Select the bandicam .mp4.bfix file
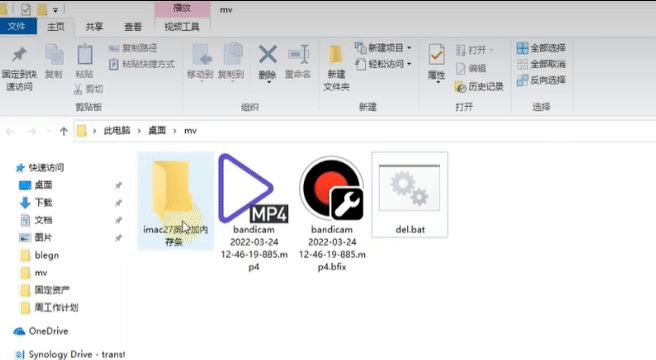Screen dimensions: 656x360 [x=332, y=212]
